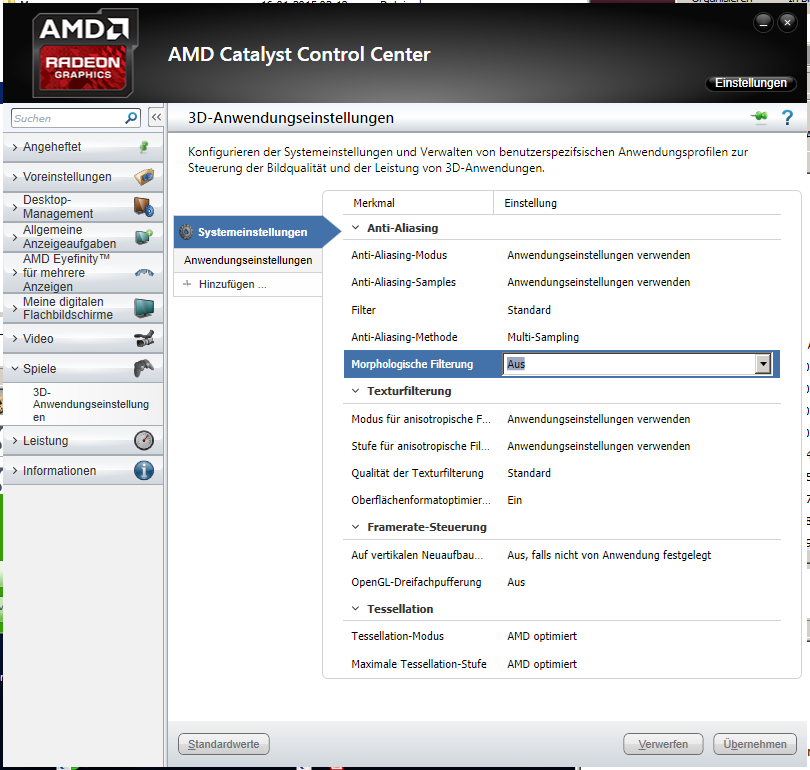Viewport: 810px width, 770px height.
Task: Close the Catalyst Control Center window
Action: click(x=787, y=23)
